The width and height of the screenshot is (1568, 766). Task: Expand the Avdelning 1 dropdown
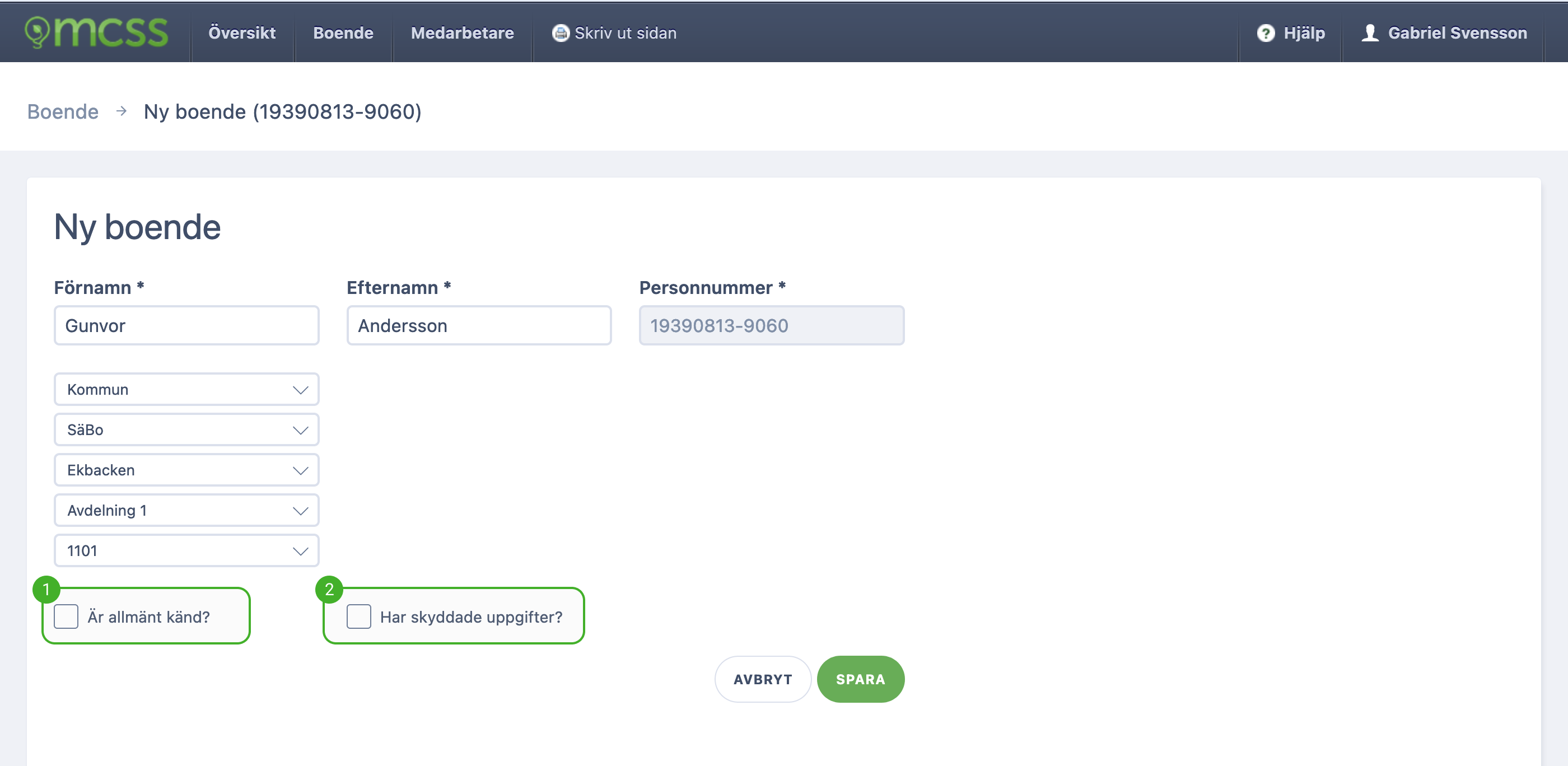pos(186,510)
